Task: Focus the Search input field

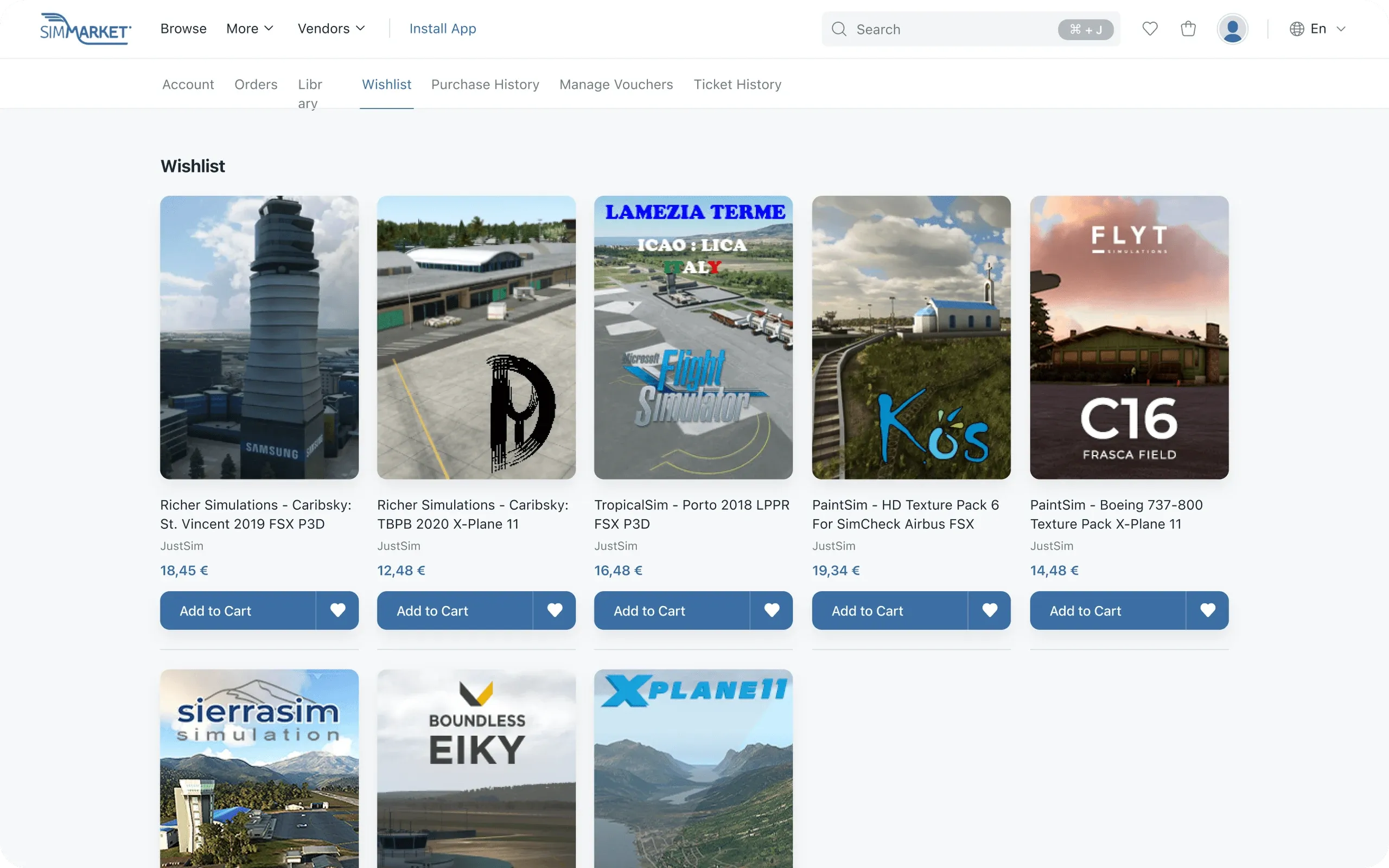Action: coord(971,29)
